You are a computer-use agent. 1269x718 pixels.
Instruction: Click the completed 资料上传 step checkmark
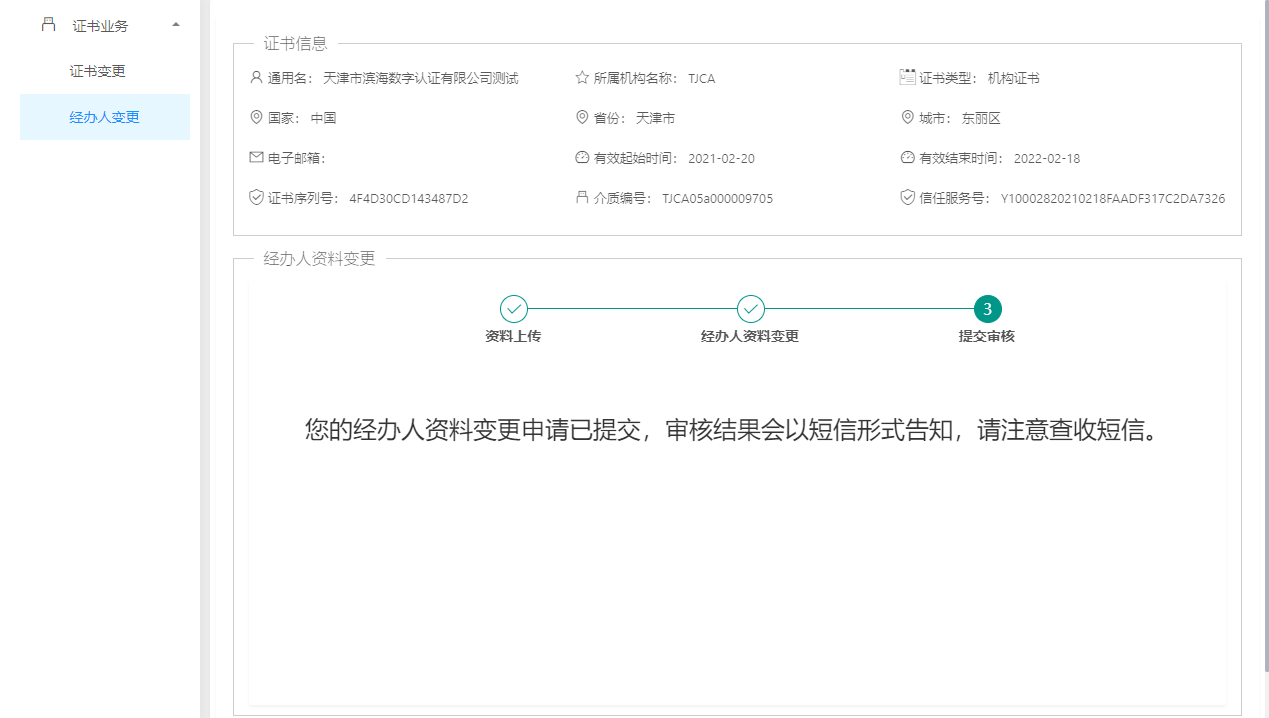coord(513,309)
